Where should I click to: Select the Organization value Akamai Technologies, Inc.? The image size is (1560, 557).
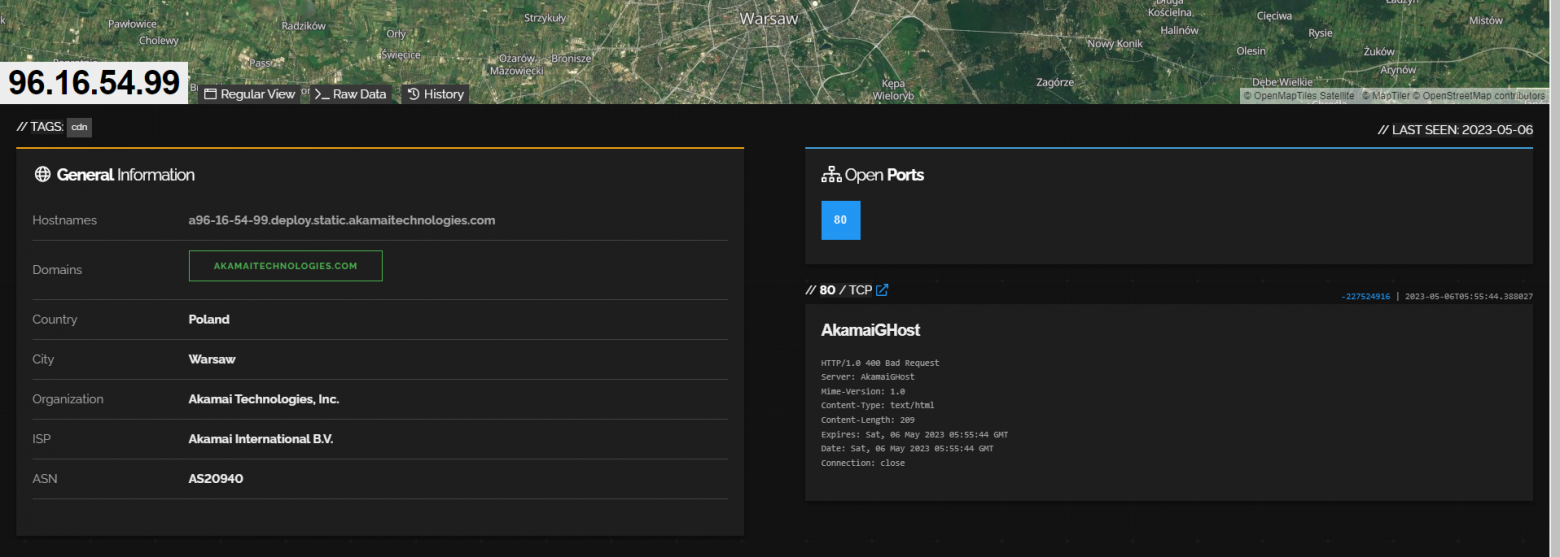click(264, 399)
